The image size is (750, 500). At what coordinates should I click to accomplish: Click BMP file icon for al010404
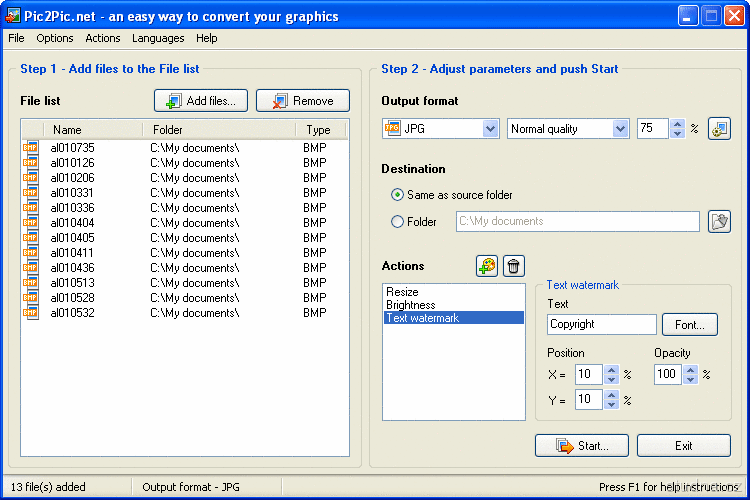[x=31, y=223]
